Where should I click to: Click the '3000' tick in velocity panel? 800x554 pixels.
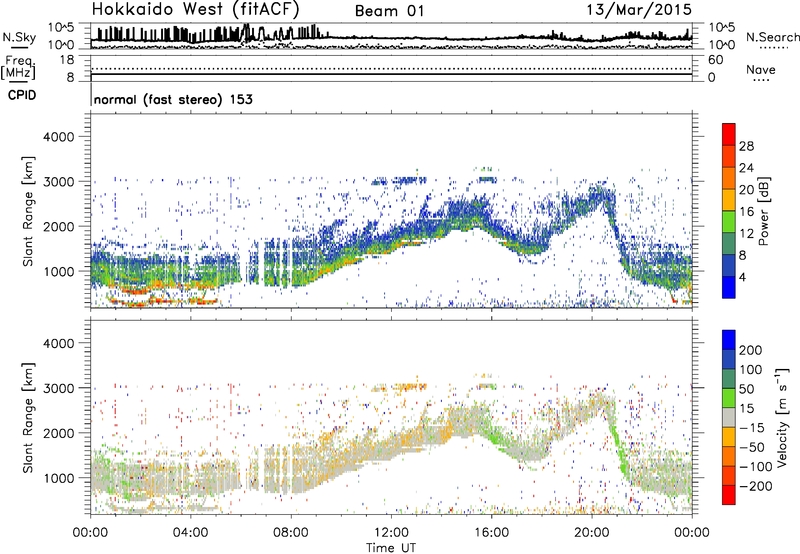pos(59,388)
